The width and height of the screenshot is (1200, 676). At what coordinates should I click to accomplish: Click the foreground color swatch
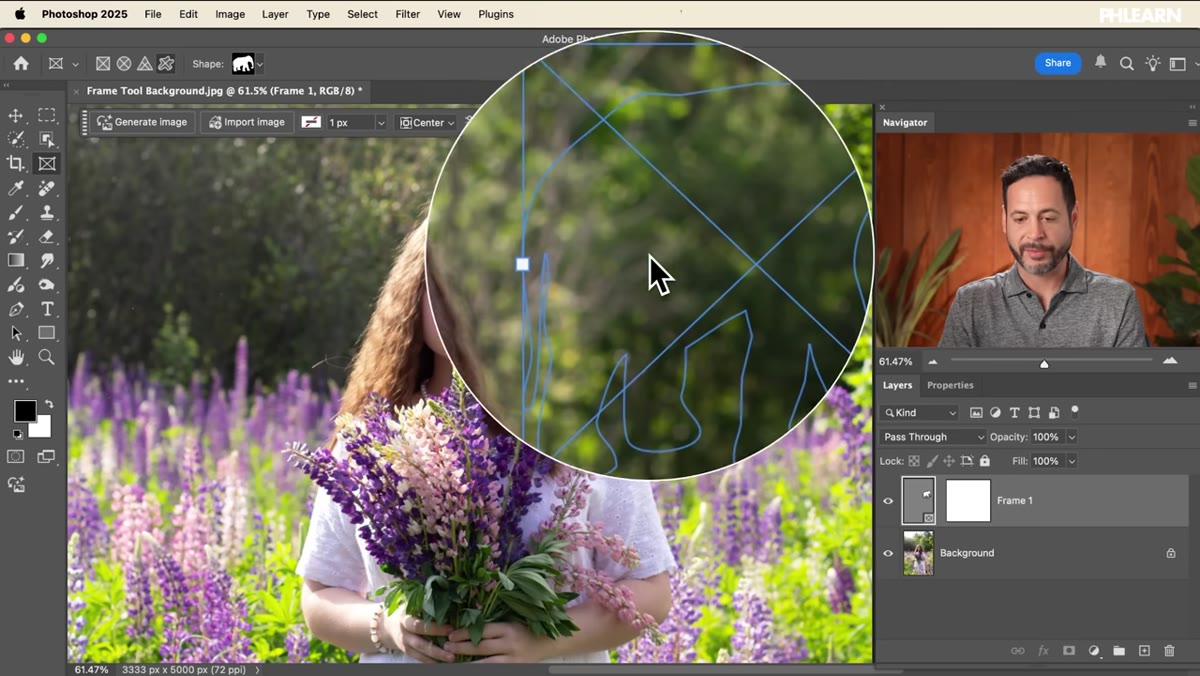coord(25,410)
